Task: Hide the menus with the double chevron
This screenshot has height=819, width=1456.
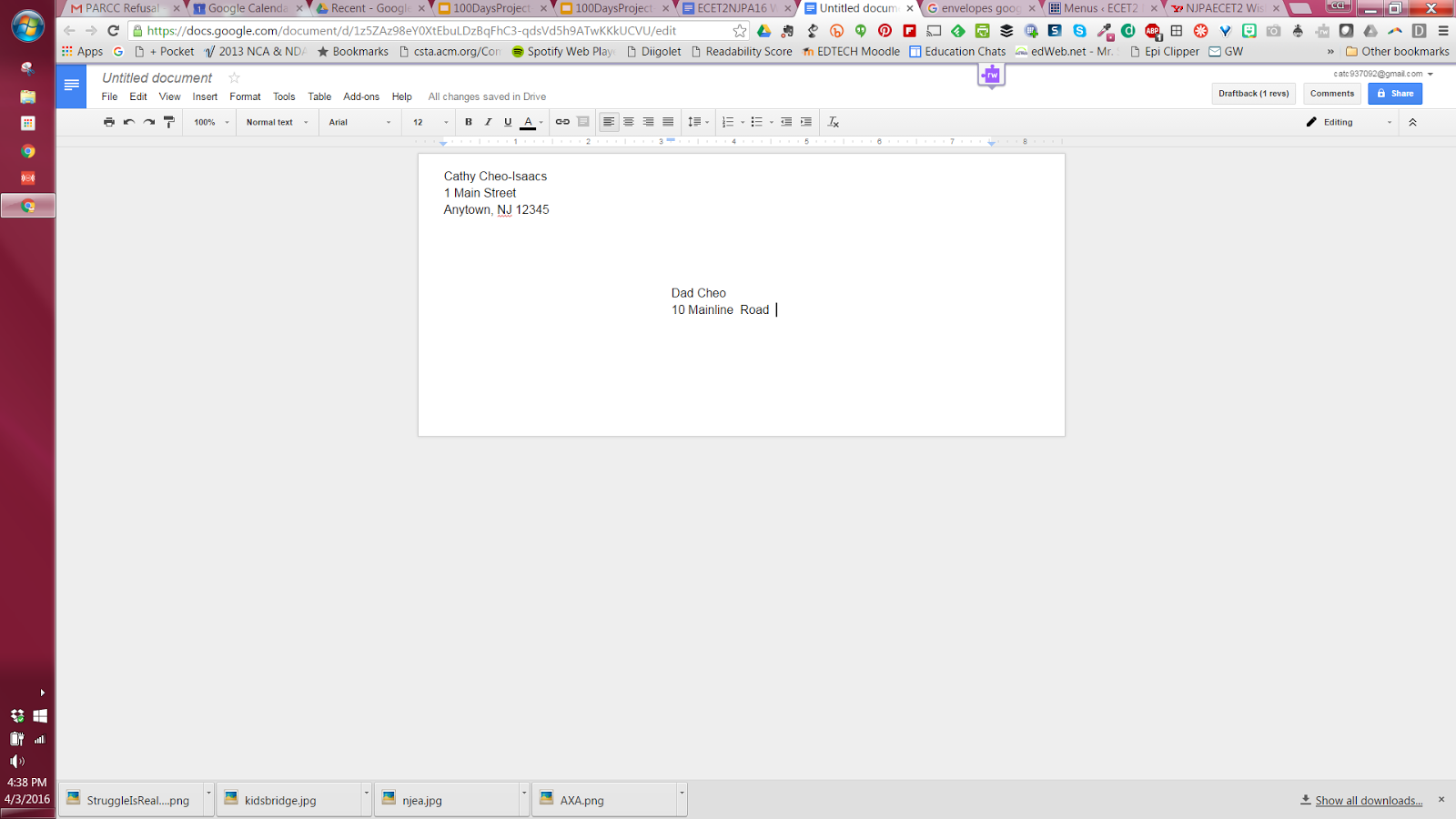Action: (x=1412, y=122)
